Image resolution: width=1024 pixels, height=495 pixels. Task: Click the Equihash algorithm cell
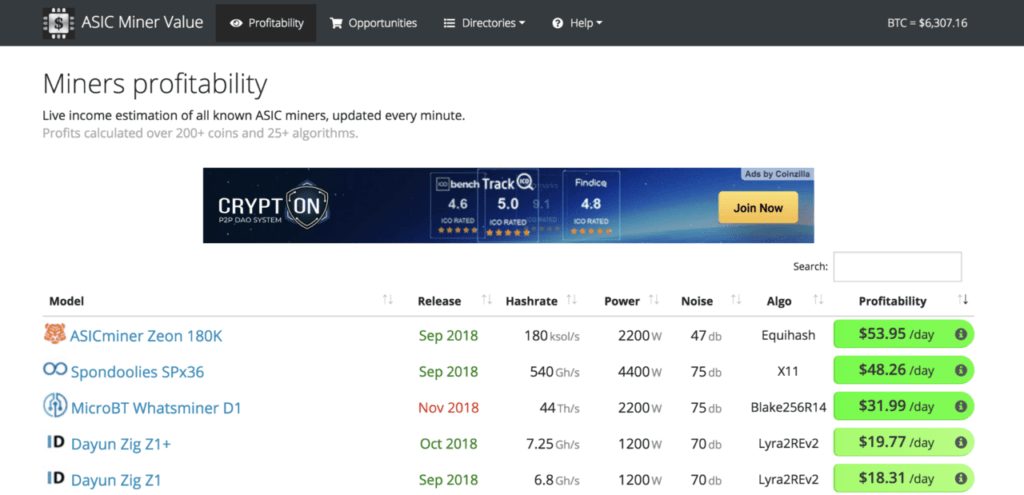tap(788, 336)
